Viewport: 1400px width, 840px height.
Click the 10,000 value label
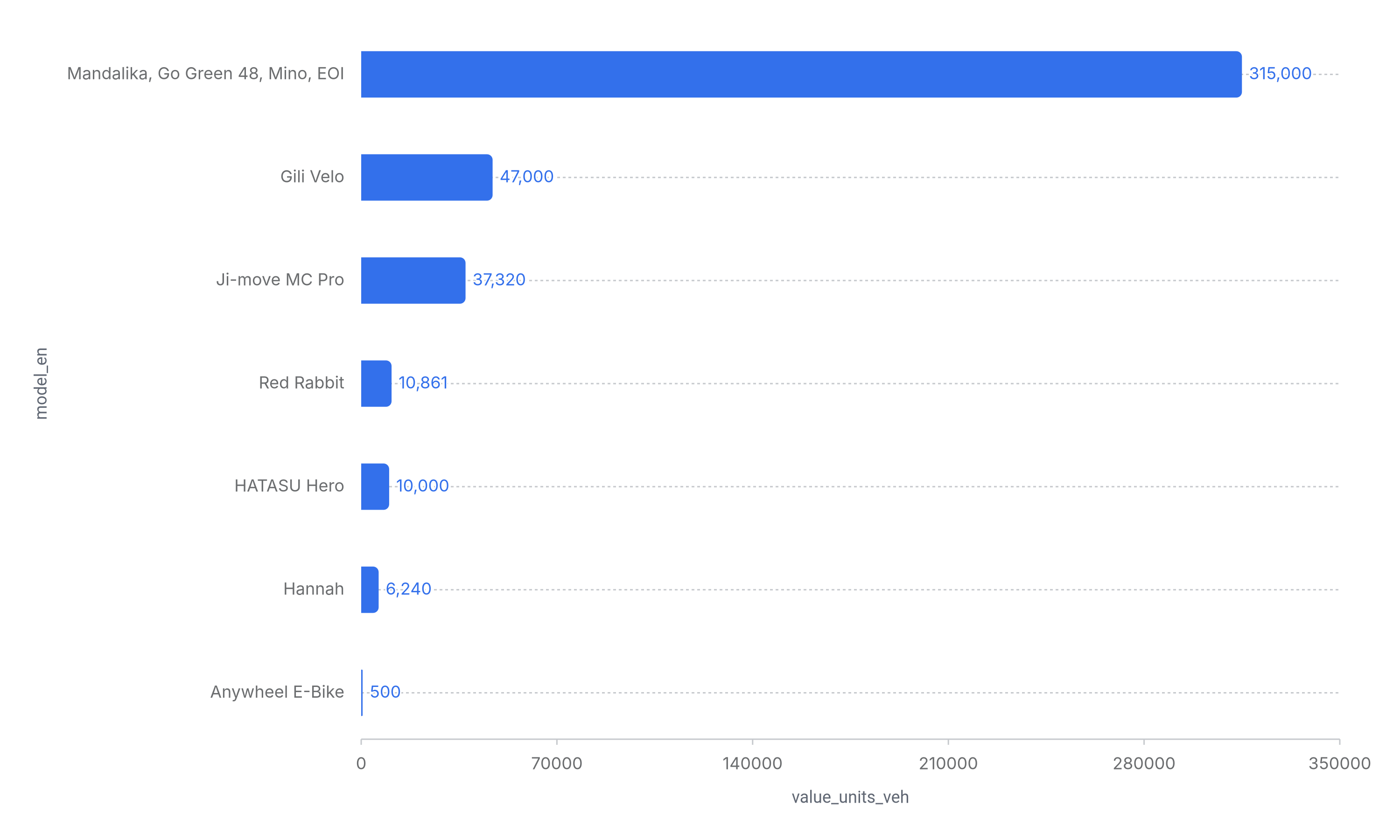421,486
